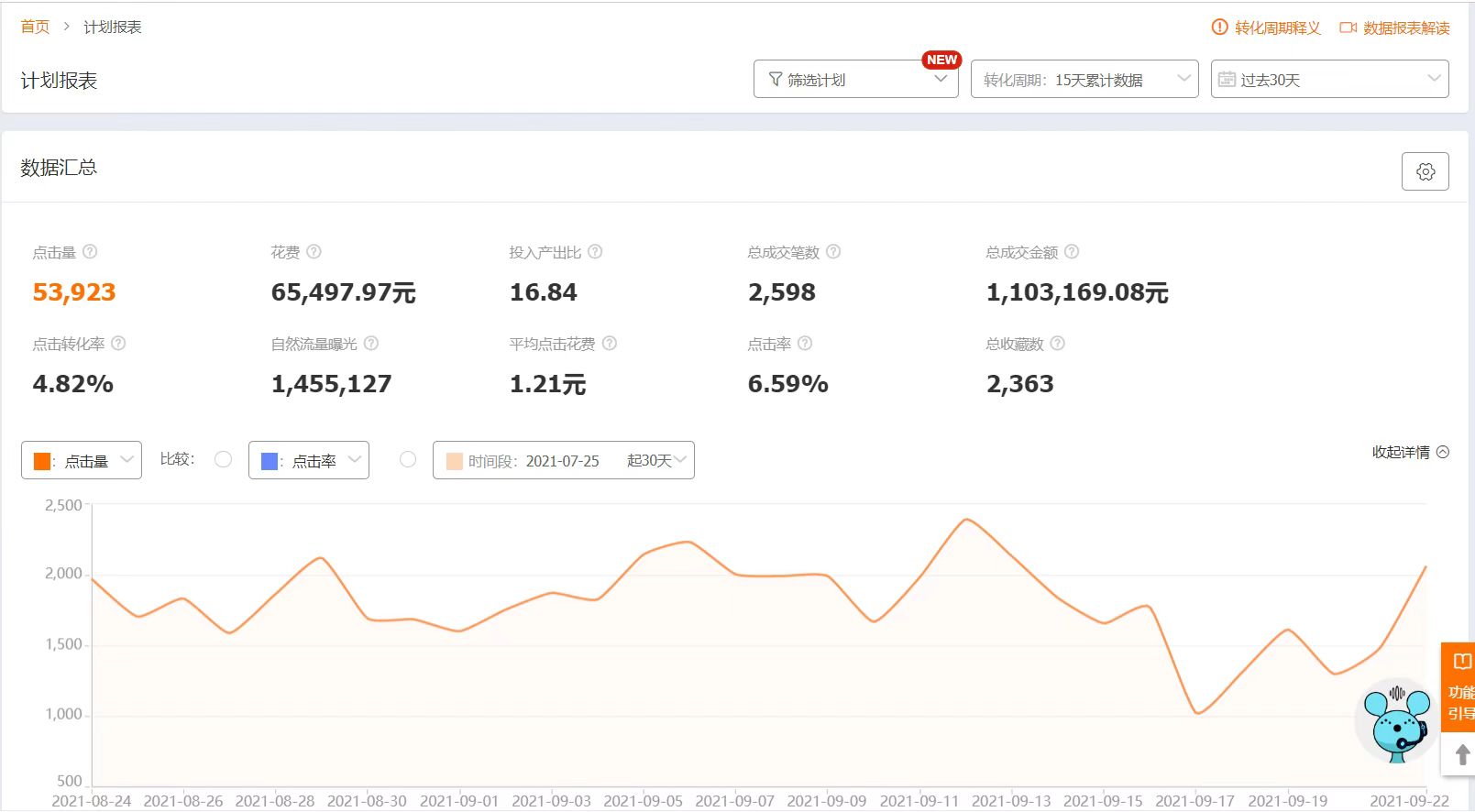
Task: Open the data summary settings gear
Action: coord(1425,171)
